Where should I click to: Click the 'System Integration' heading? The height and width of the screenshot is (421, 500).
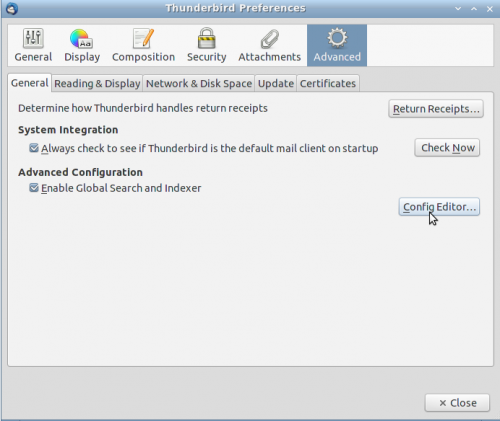[x=68, y=130]
